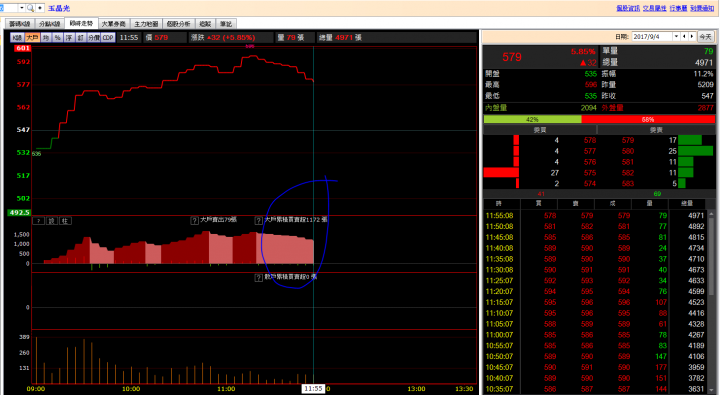Toggle the % percentage button
Image resolution: width=720 pixels, height=395 pixels.
pyautogui.click(x=57, y=38)
